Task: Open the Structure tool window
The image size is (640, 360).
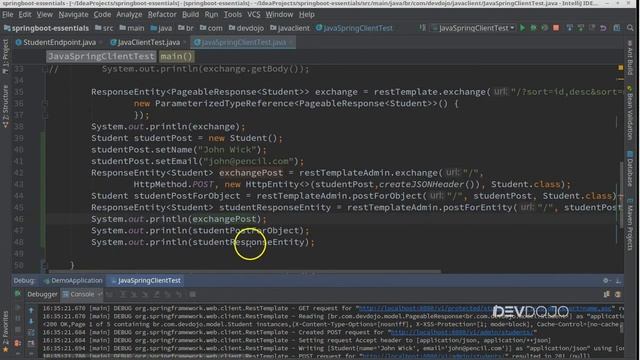Action: 5,107
